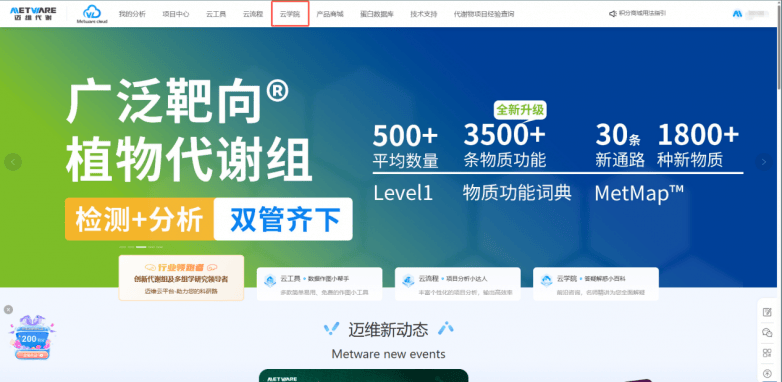The height and width of the screenshot is (382, 782).
Task: Click the floating 200 coupon gift image
Action: (32, 337)
